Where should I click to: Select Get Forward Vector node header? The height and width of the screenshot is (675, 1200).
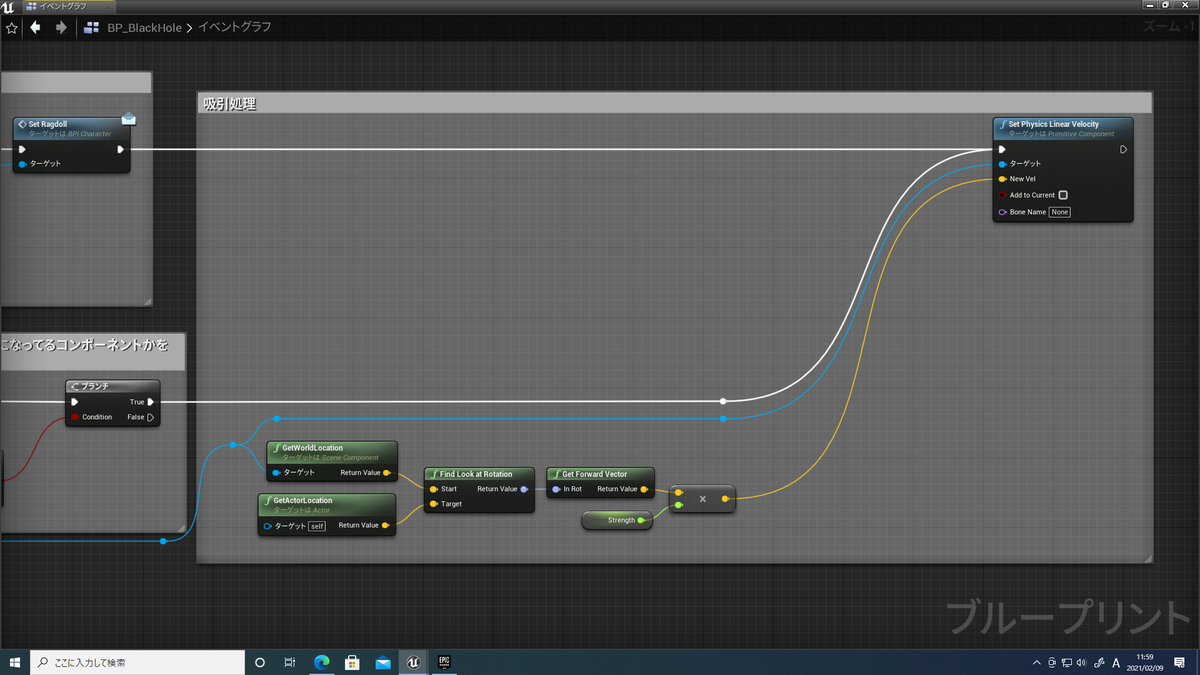coord(601,474)
